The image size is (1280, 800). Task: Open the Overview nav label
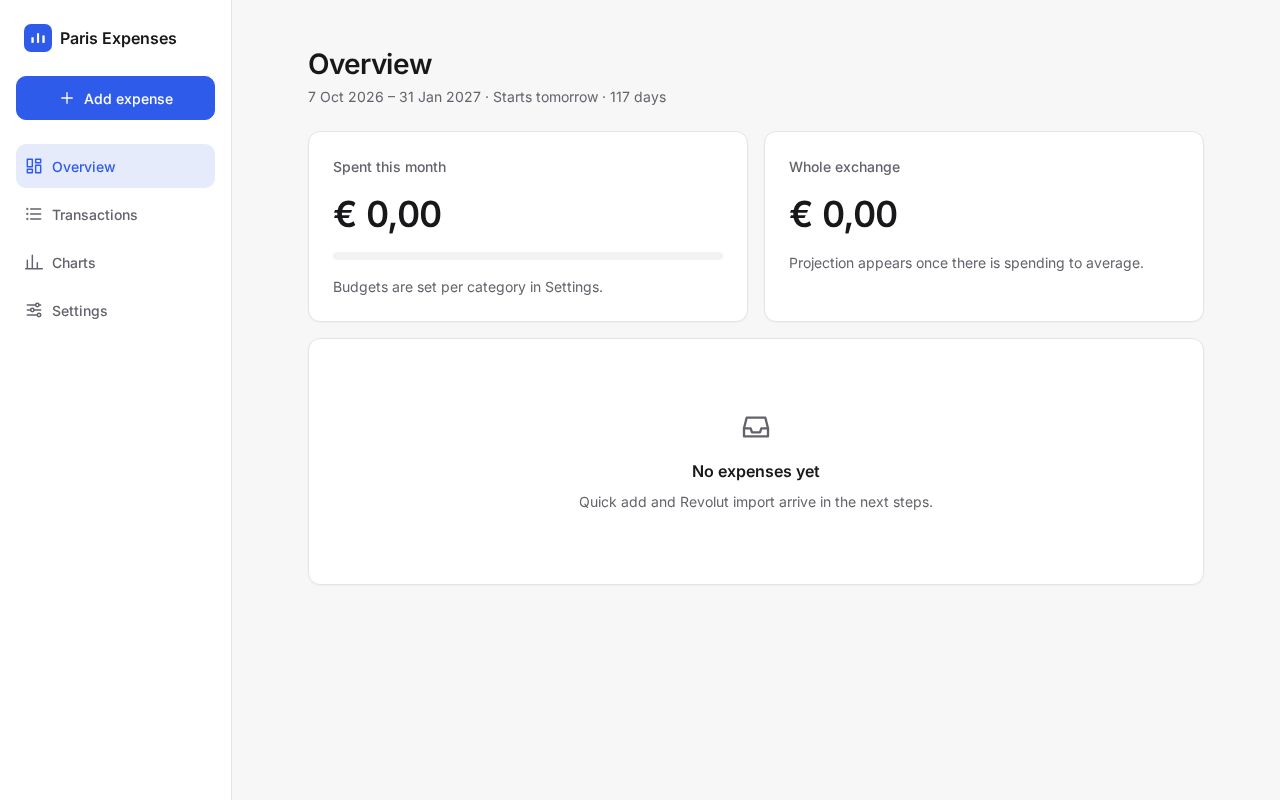point(84,167)
